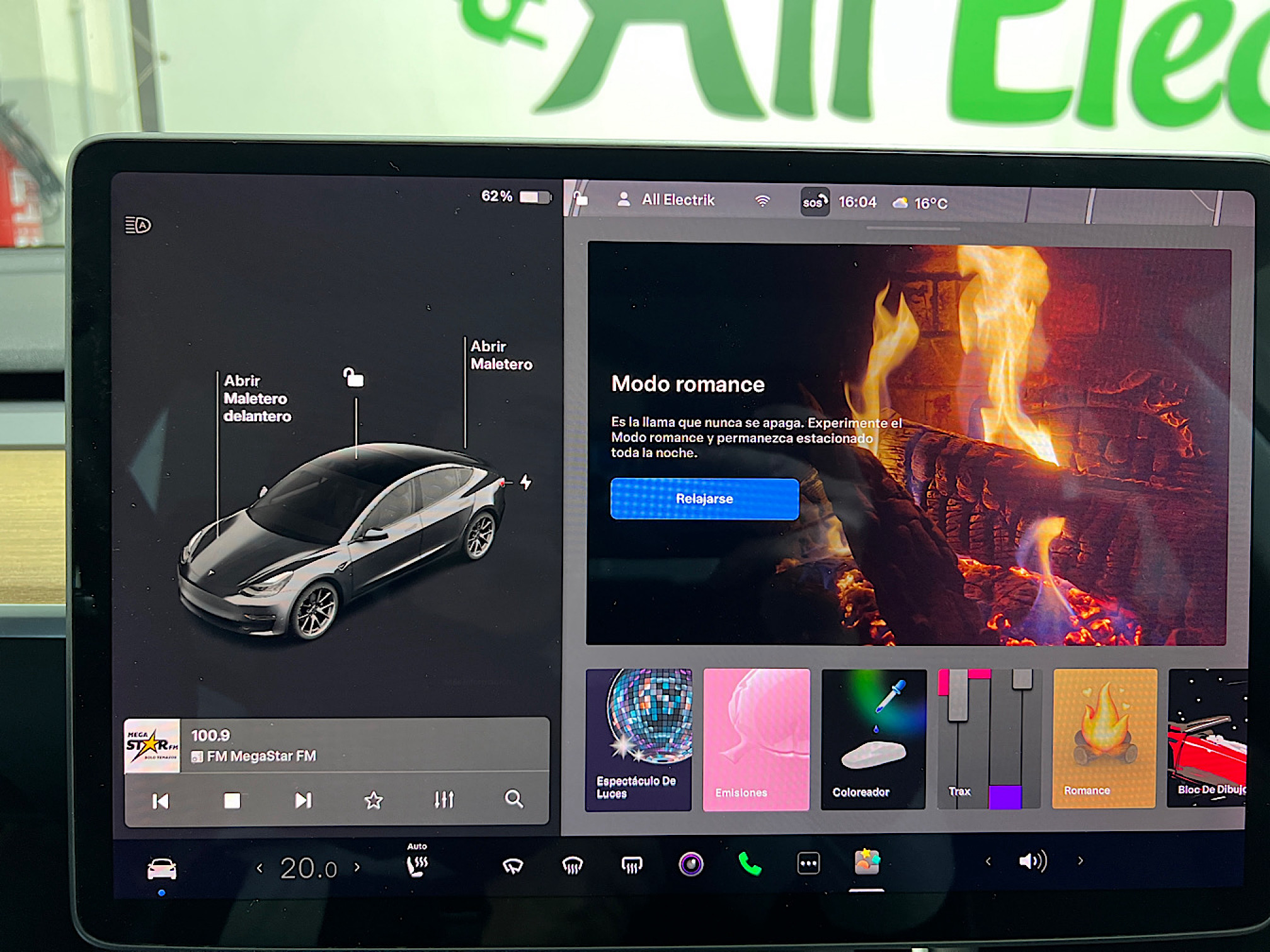The width and height of the screenshot is (1270, 952).
Task: Turn on rear defrost icon
Action: click(631, 866)
